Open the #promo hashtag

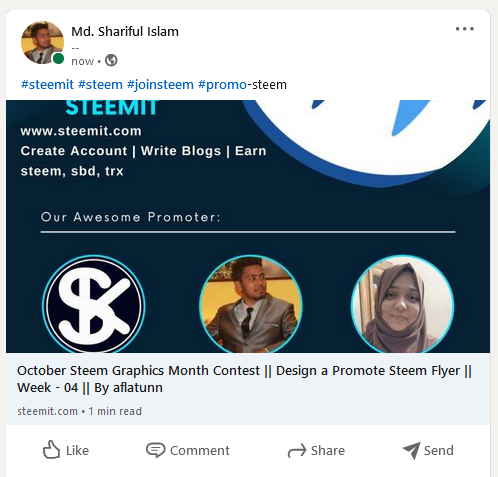(222, 85)
